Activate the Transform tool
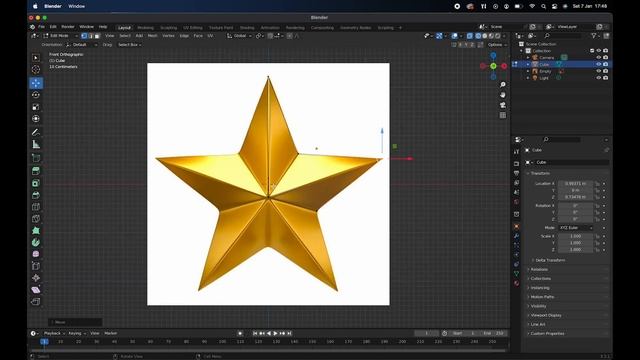This screenshot has height=360, width=640. point(36,119)
